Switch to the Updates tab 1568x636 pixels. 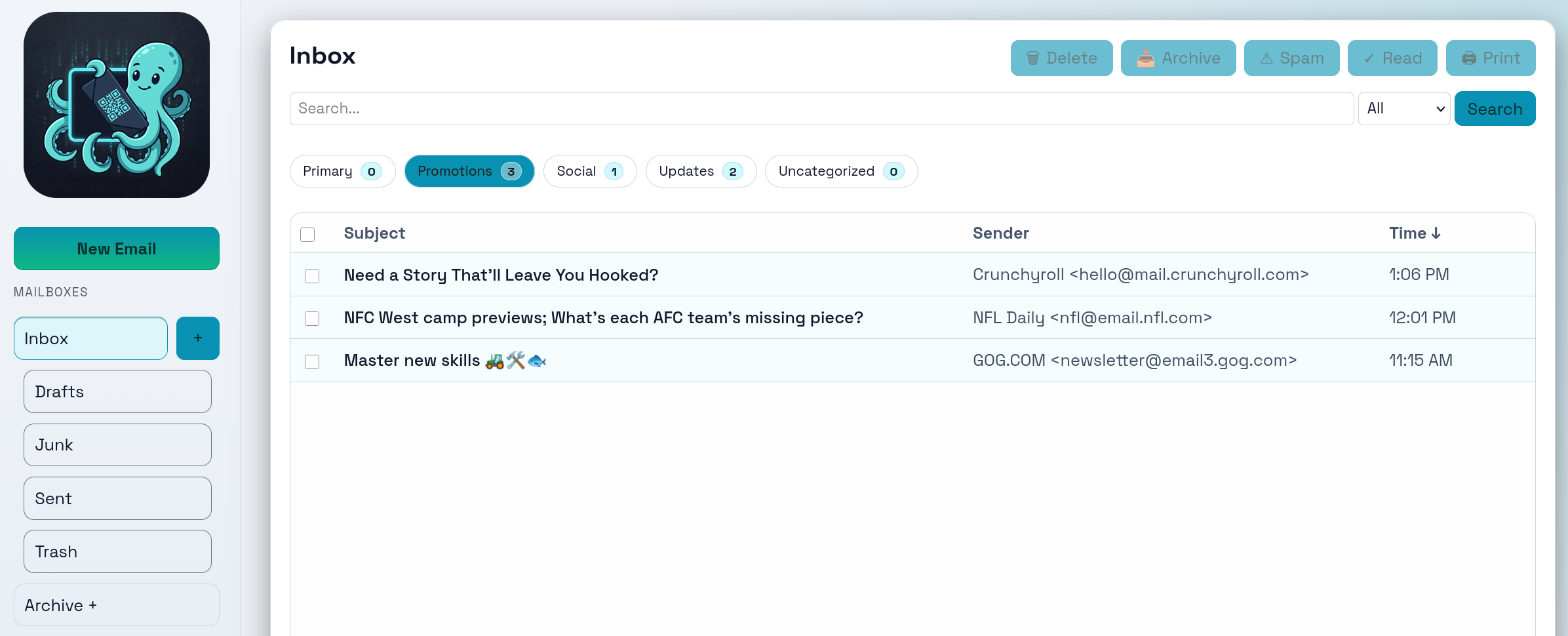pyautogui.click(x=701, y=171)
